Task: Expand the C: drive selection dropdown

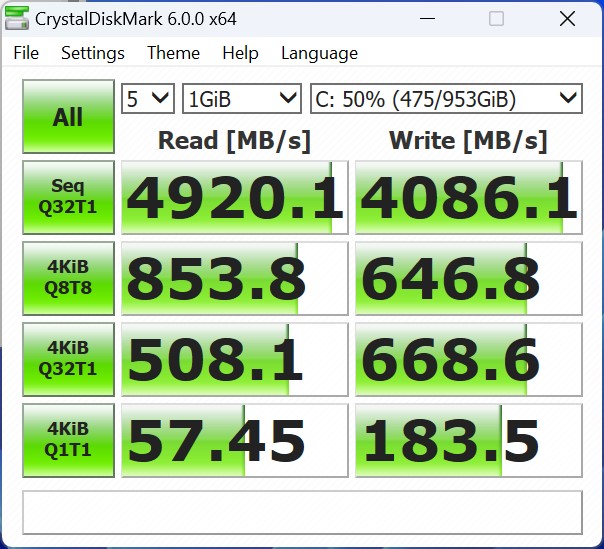Action: point(446,99)
